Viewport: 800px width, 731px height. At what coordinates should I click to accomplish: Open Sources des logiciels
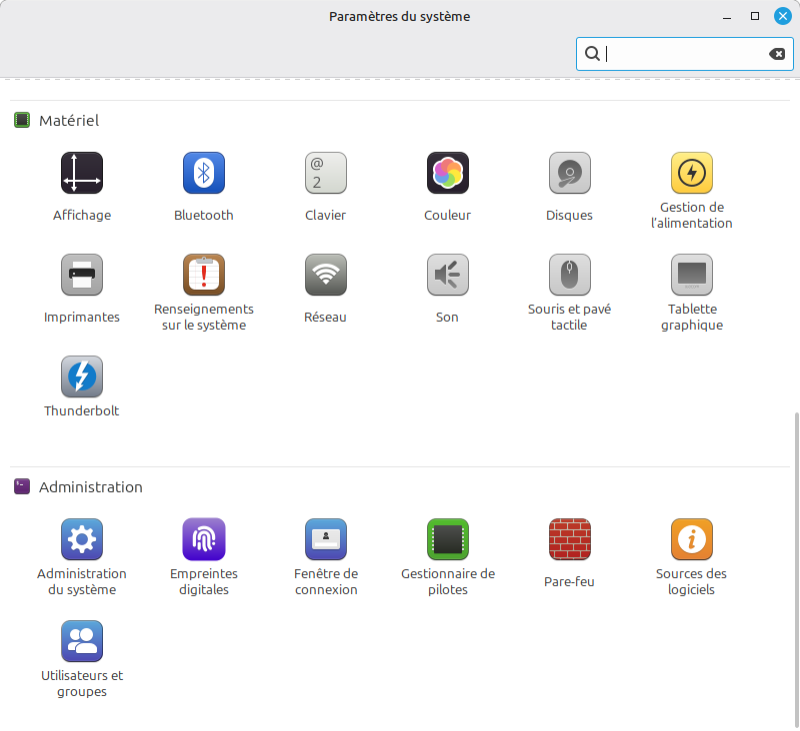point(692,540)
